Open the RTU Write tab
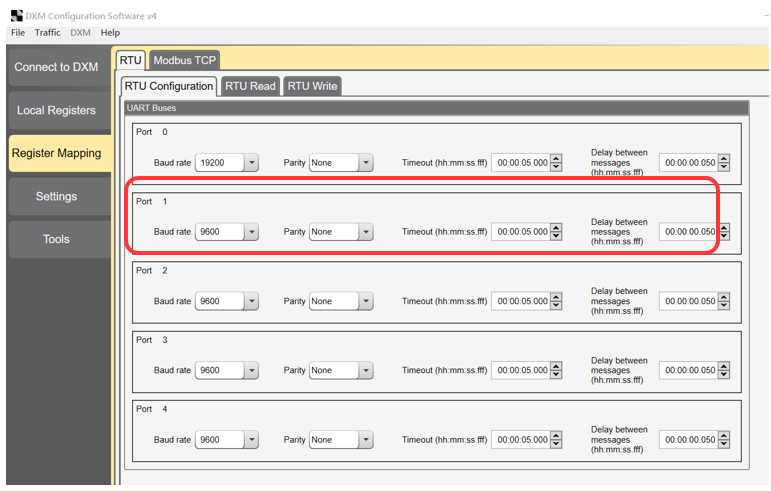 (312, 86)
